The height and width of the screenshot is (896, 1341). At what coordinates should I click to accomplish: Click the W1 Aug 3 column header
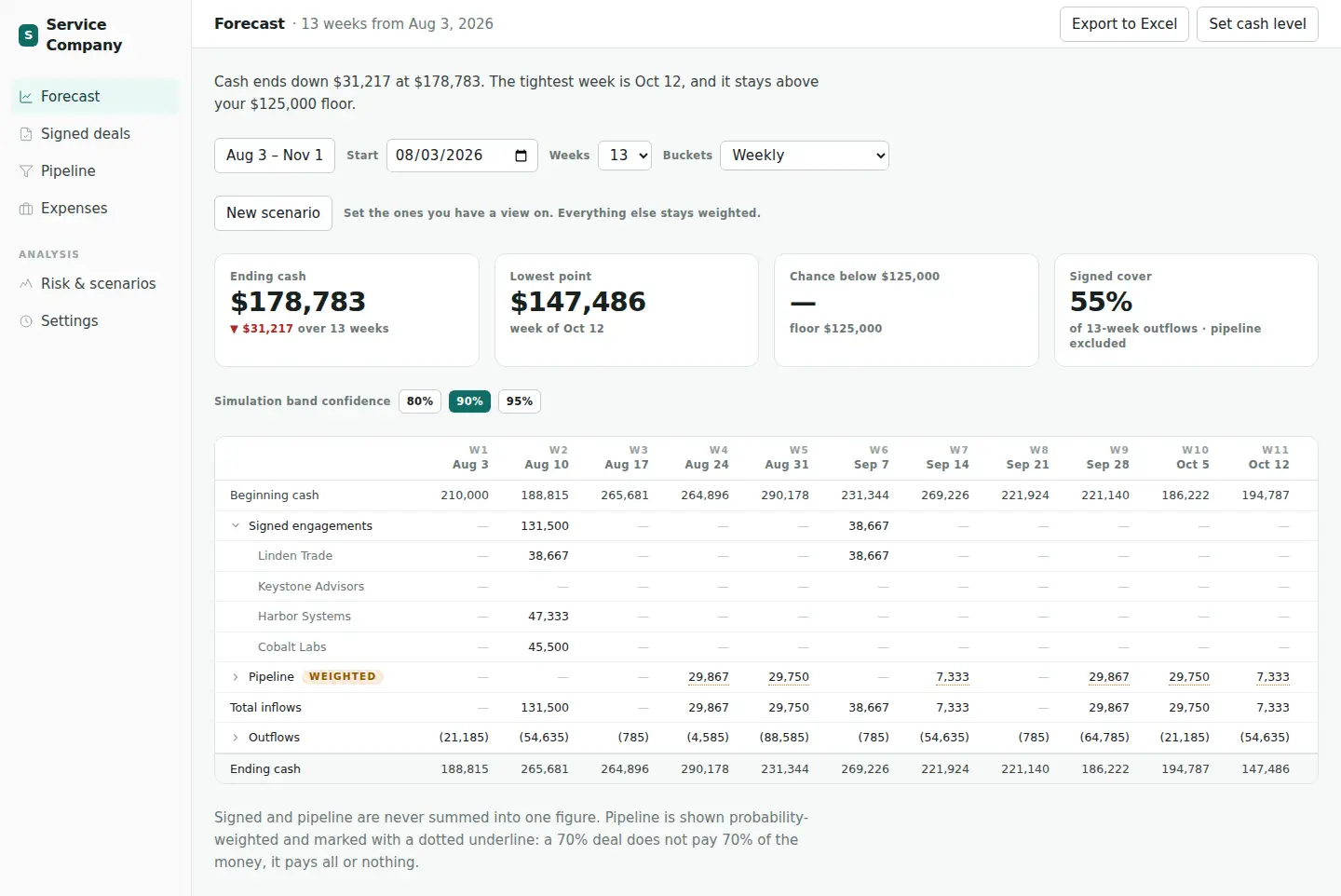coord(470,457)
